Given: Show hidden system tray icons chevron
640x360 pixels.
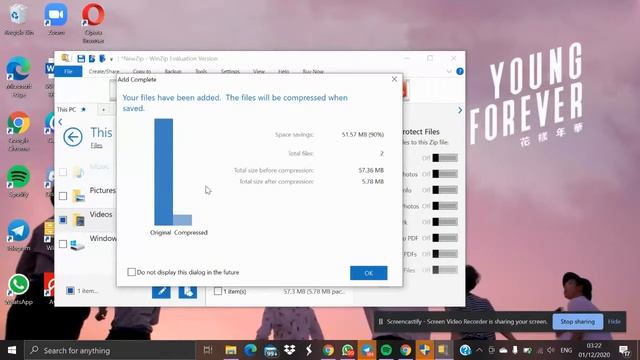Looking at the screenshot, I should click(479, 350).
